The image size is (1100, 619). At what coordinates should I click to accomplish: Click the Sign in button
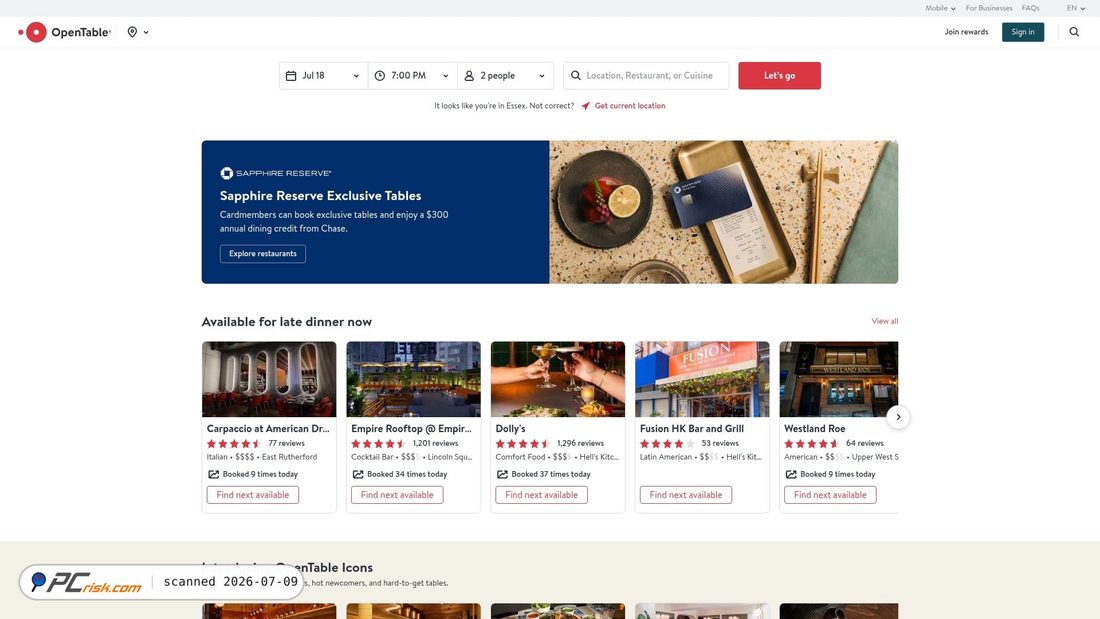coord(1023,32)
